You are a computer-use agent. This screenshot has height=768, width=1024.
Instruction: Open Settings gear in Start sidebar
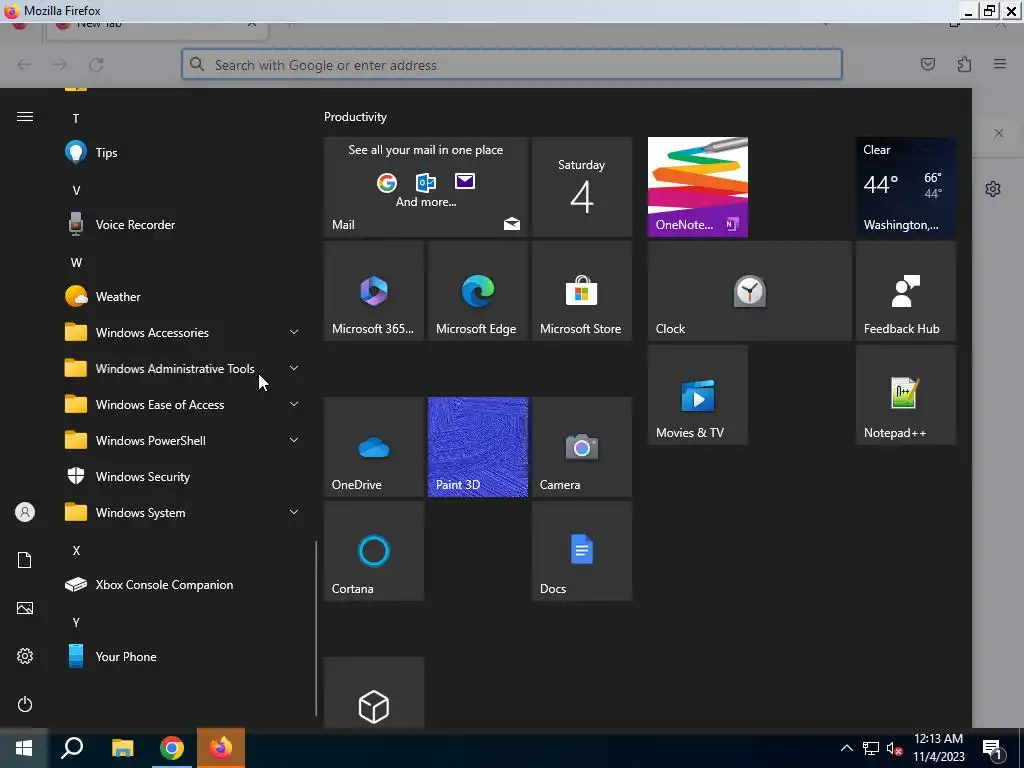[x=25, y=656]
